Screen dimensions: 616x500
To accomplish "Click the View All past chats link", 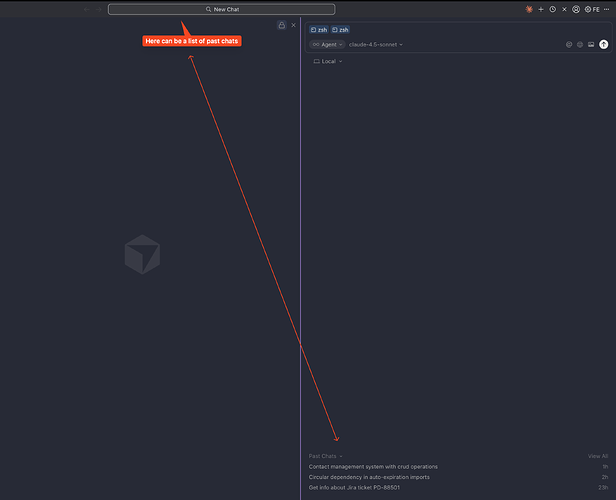I will click(598, 456).
